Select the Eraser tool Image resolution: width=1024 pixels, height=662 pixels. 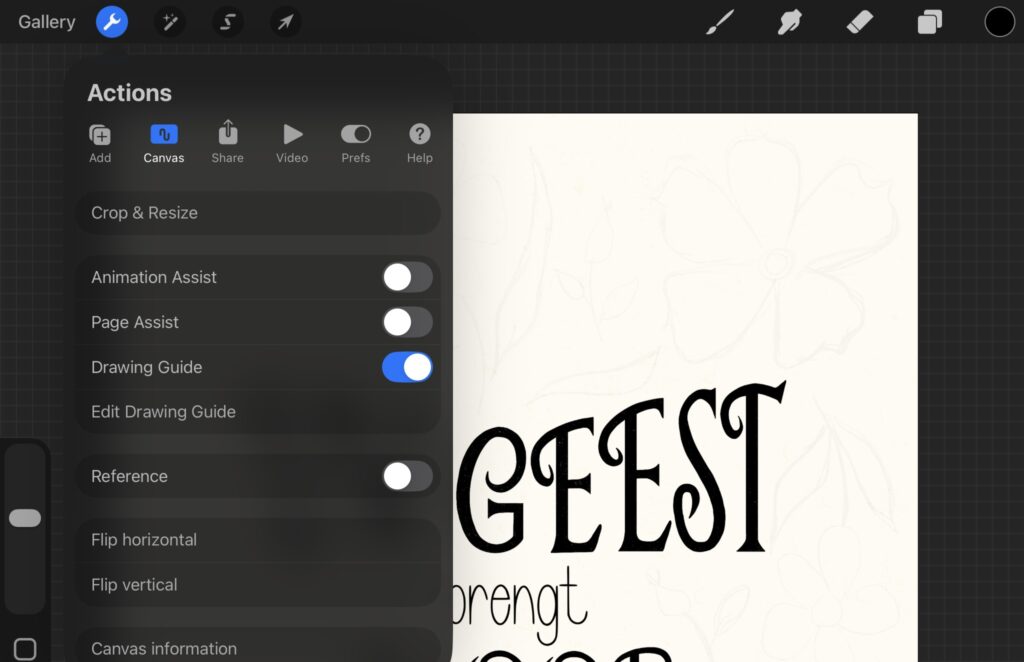point(860,22)
